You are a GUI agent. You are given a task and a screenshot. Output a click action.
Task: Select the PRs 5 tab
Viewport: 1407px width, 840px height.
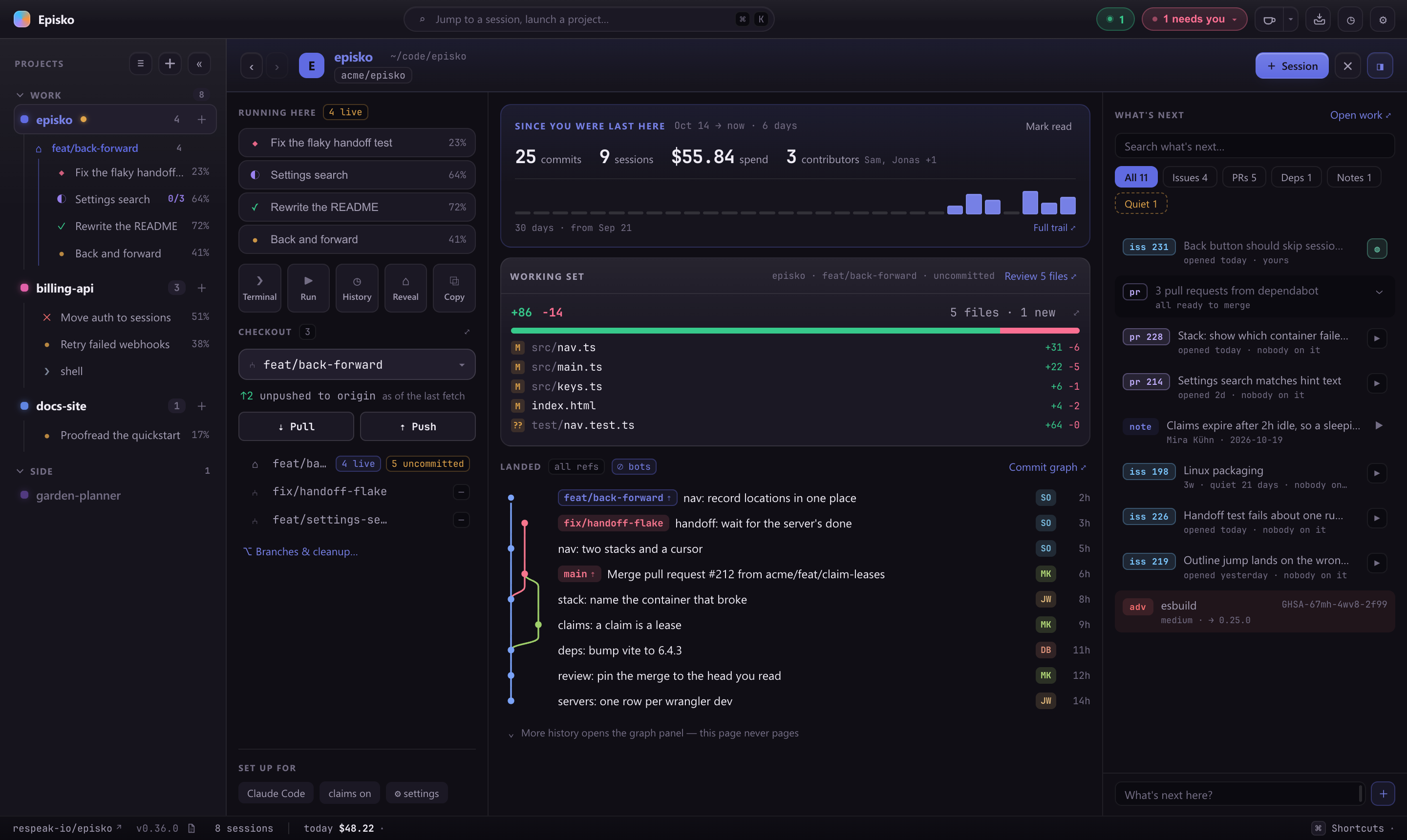click(x=1244, y=177)
